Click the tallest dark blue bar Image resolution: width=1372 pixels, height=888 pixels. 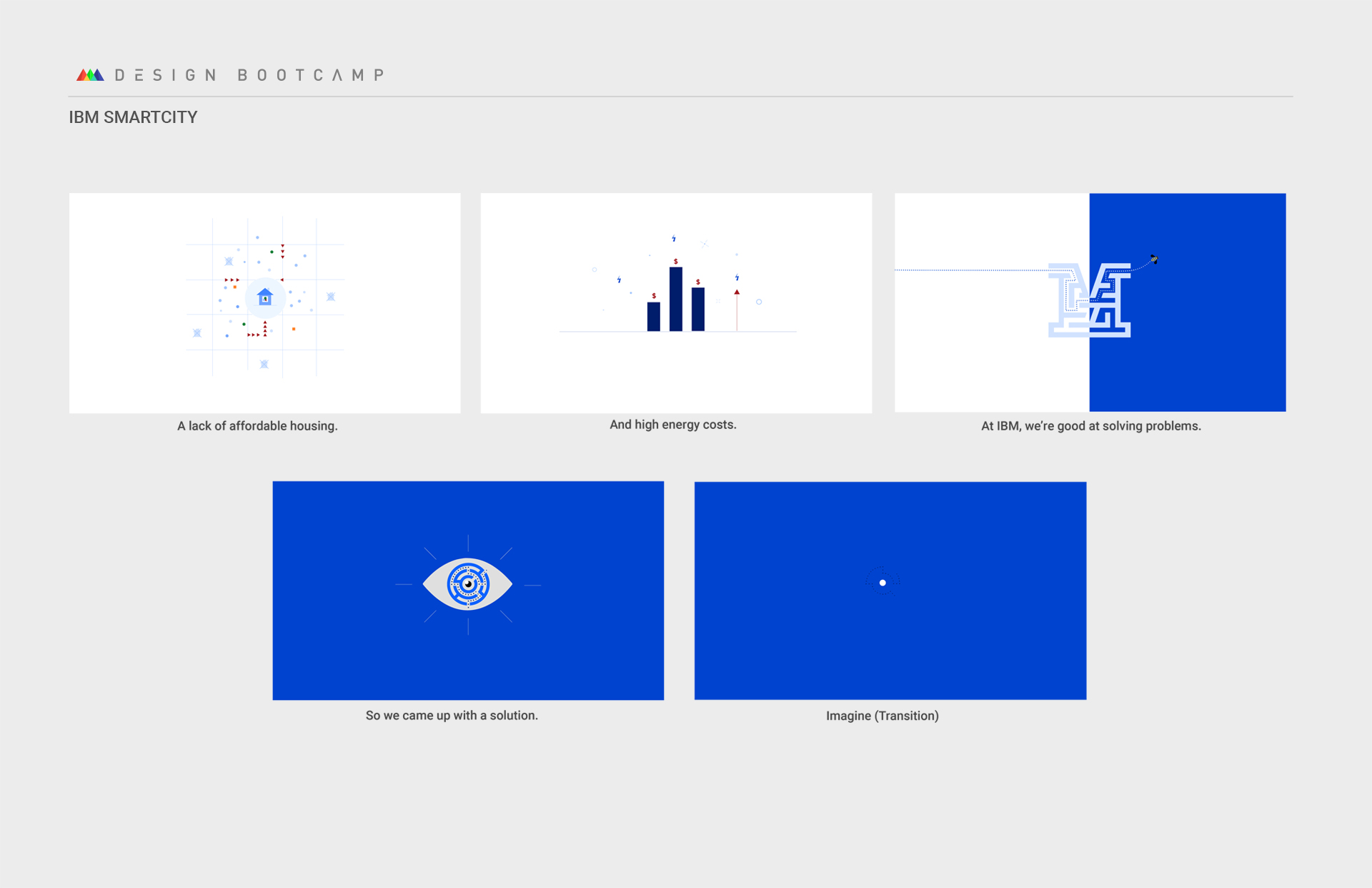coord(675,299)
